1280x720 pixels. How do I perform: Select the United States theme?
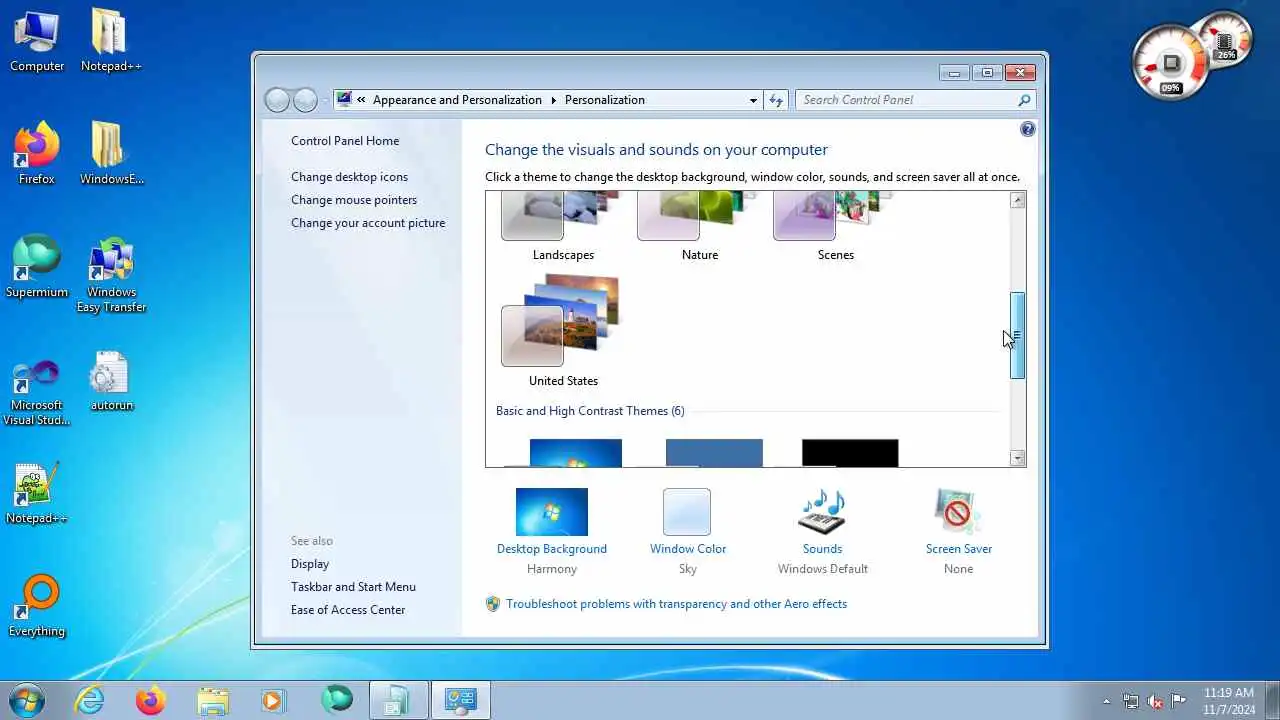[563, 333]
